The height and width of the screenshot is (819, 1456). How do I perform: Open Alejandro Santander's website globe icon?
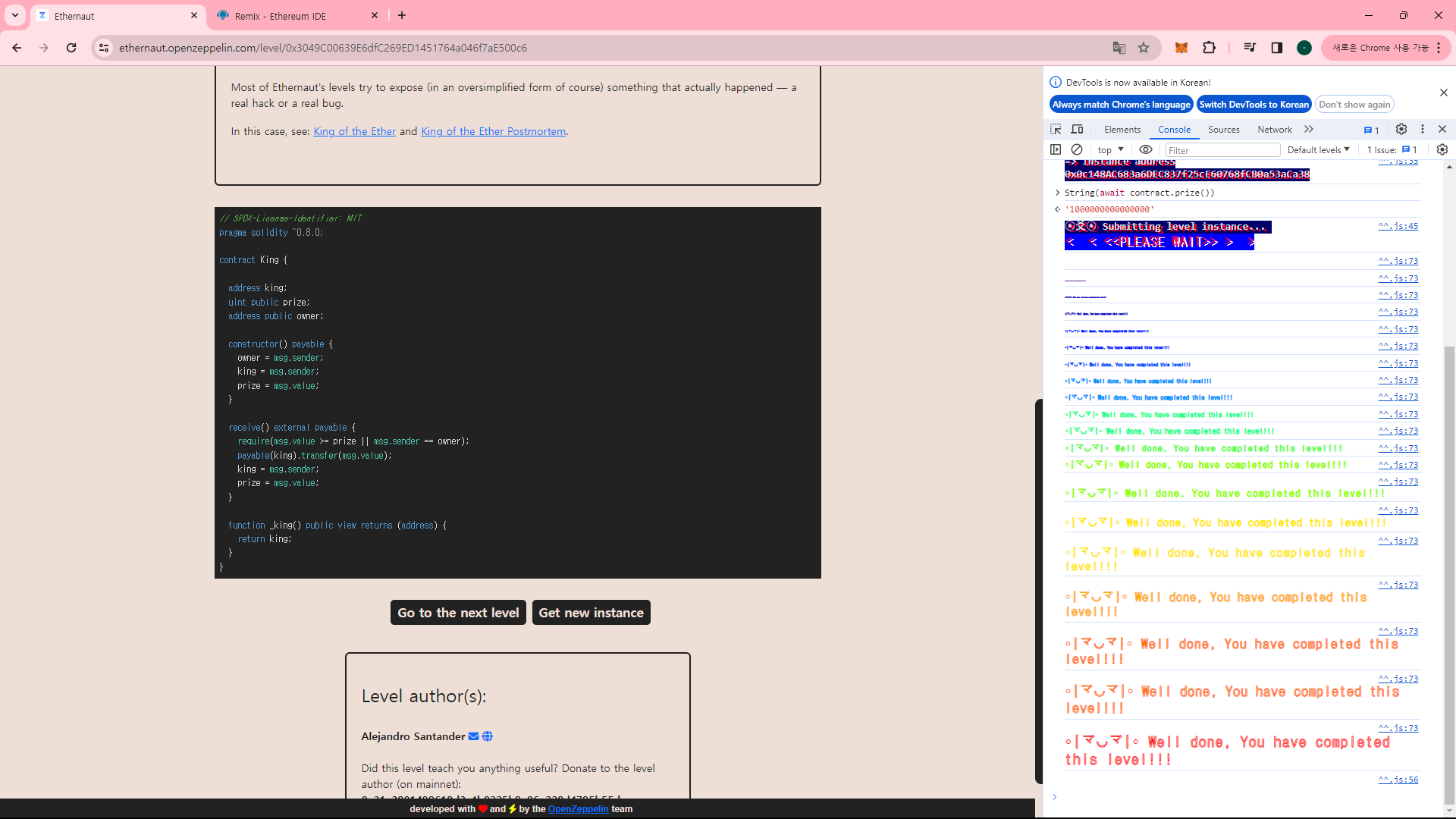click(x=488, y=736)
